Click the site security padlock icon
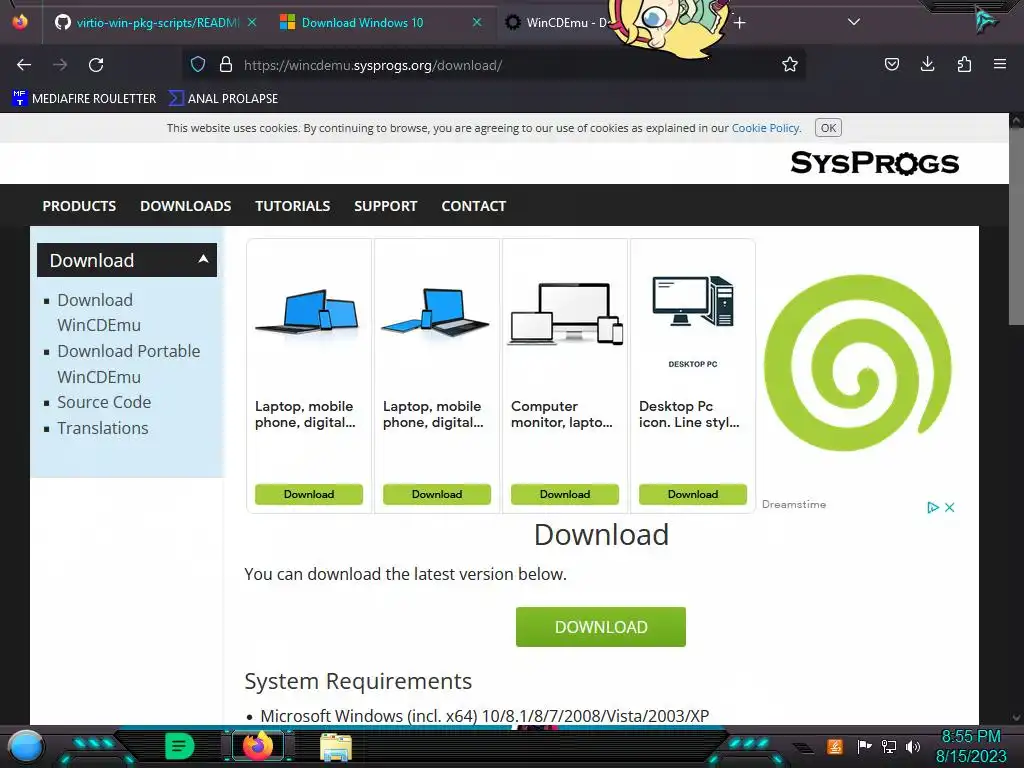1024x768 pixels. click(226, 65)
